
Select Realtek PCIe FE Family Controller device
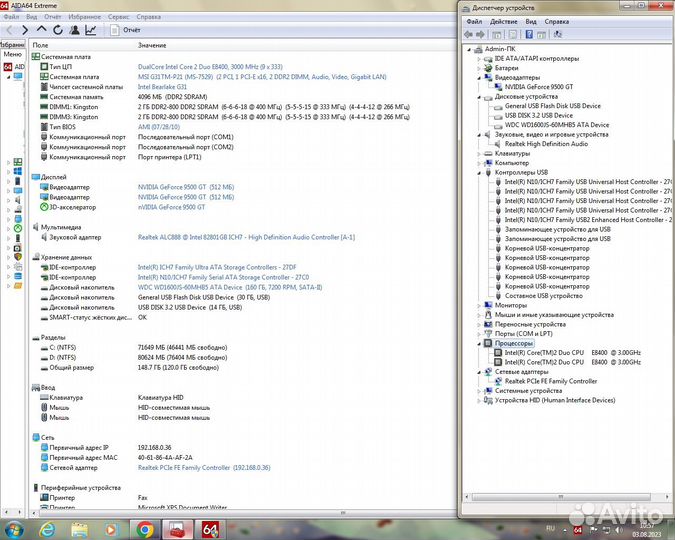[x=551, y=381]
